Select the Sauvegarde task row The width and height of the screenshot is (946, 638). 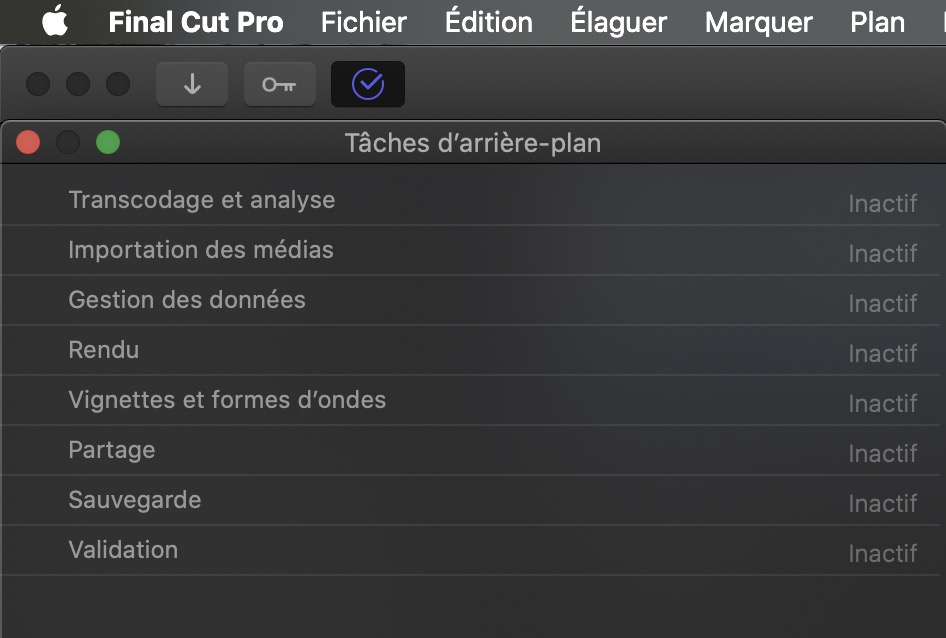point(471,500)
